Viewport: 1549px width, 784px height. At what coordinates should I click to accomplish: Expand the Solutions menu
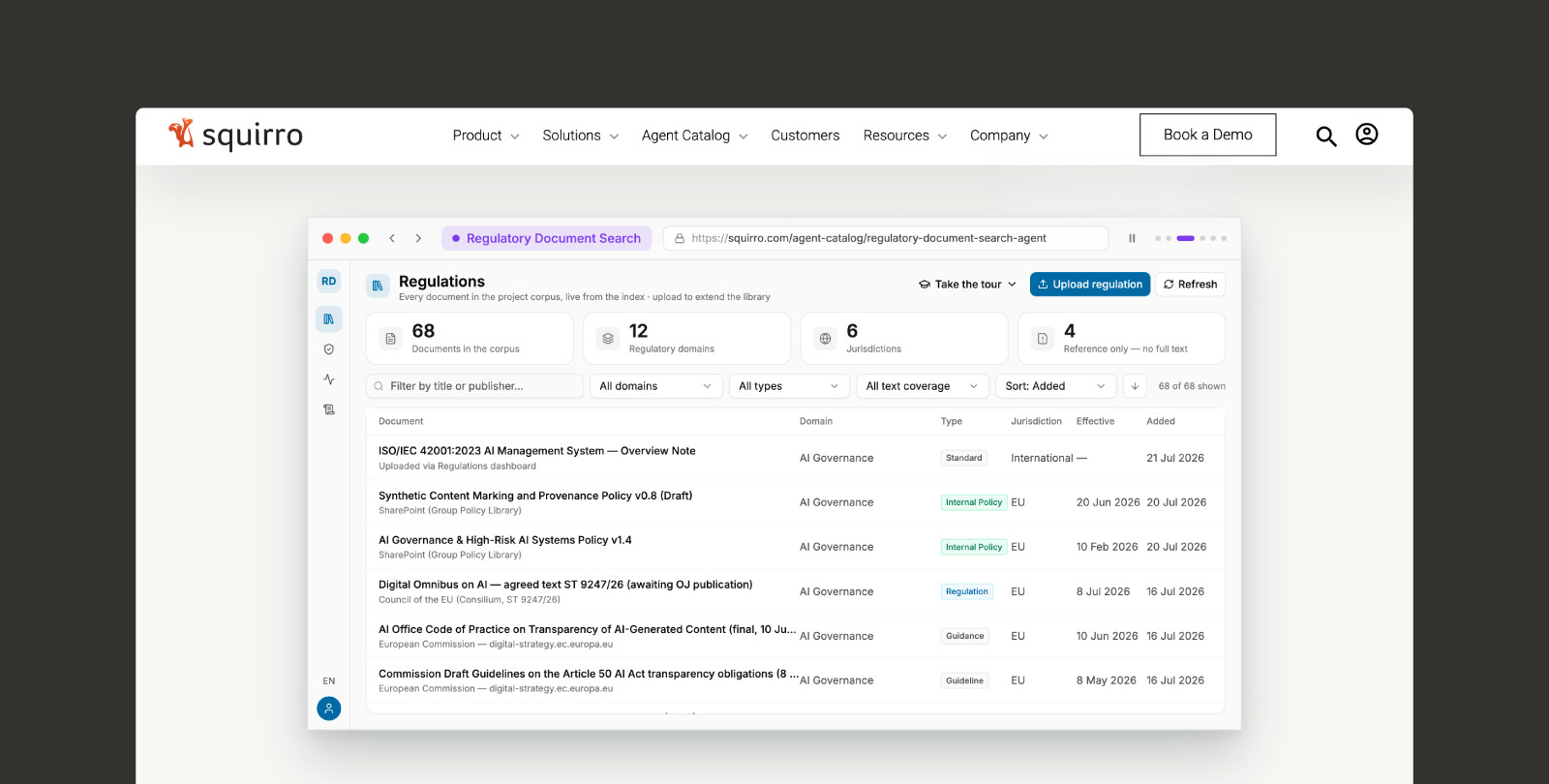[x=581, y=136]
